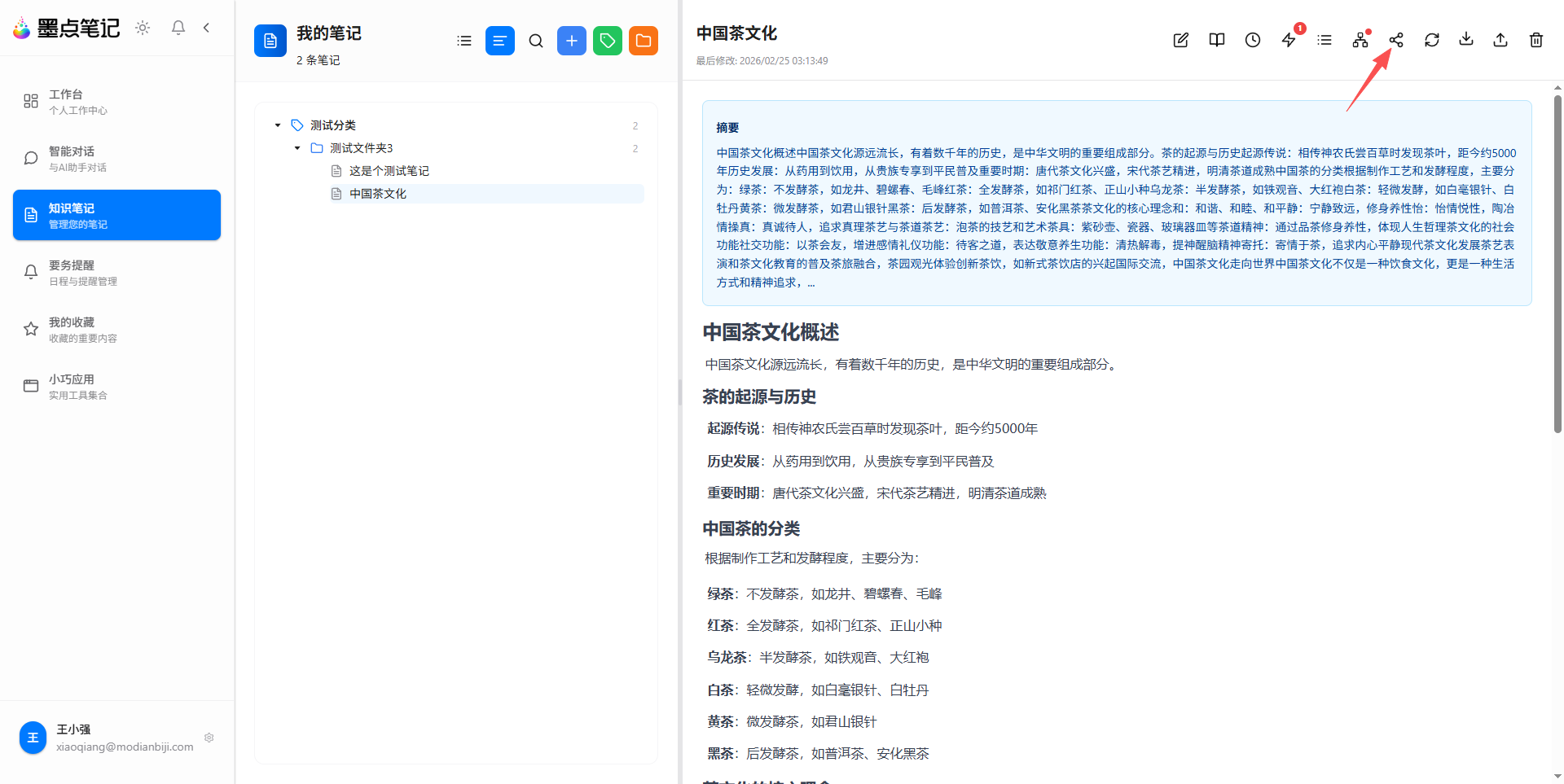Image resolution: width=1564 pixels, height=784 pixels.
Task: View edit history via the clock icon
Action: [1252, 39]
